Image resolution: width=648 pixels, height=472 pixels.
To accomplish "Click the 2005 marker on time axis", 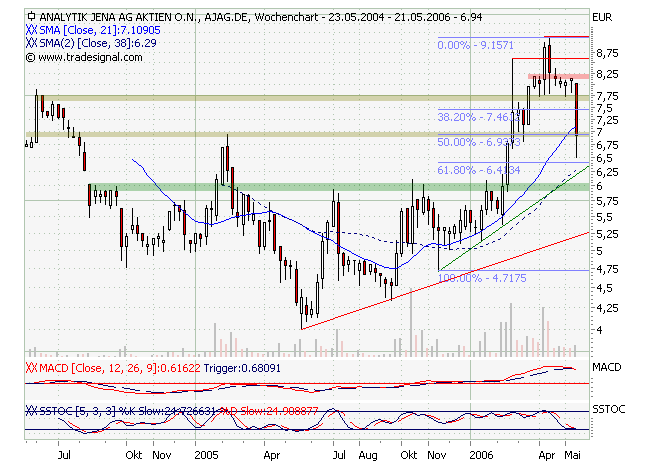I will pos(207,453).
